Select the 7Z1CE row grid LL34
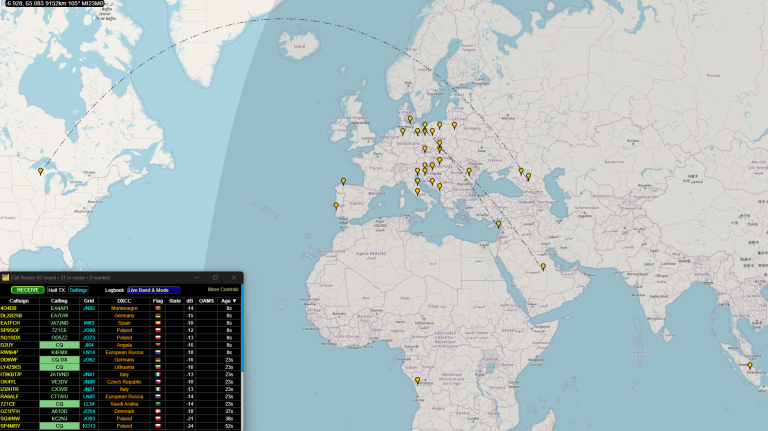This screenshot has width=768, height=431. coord(89,404)
